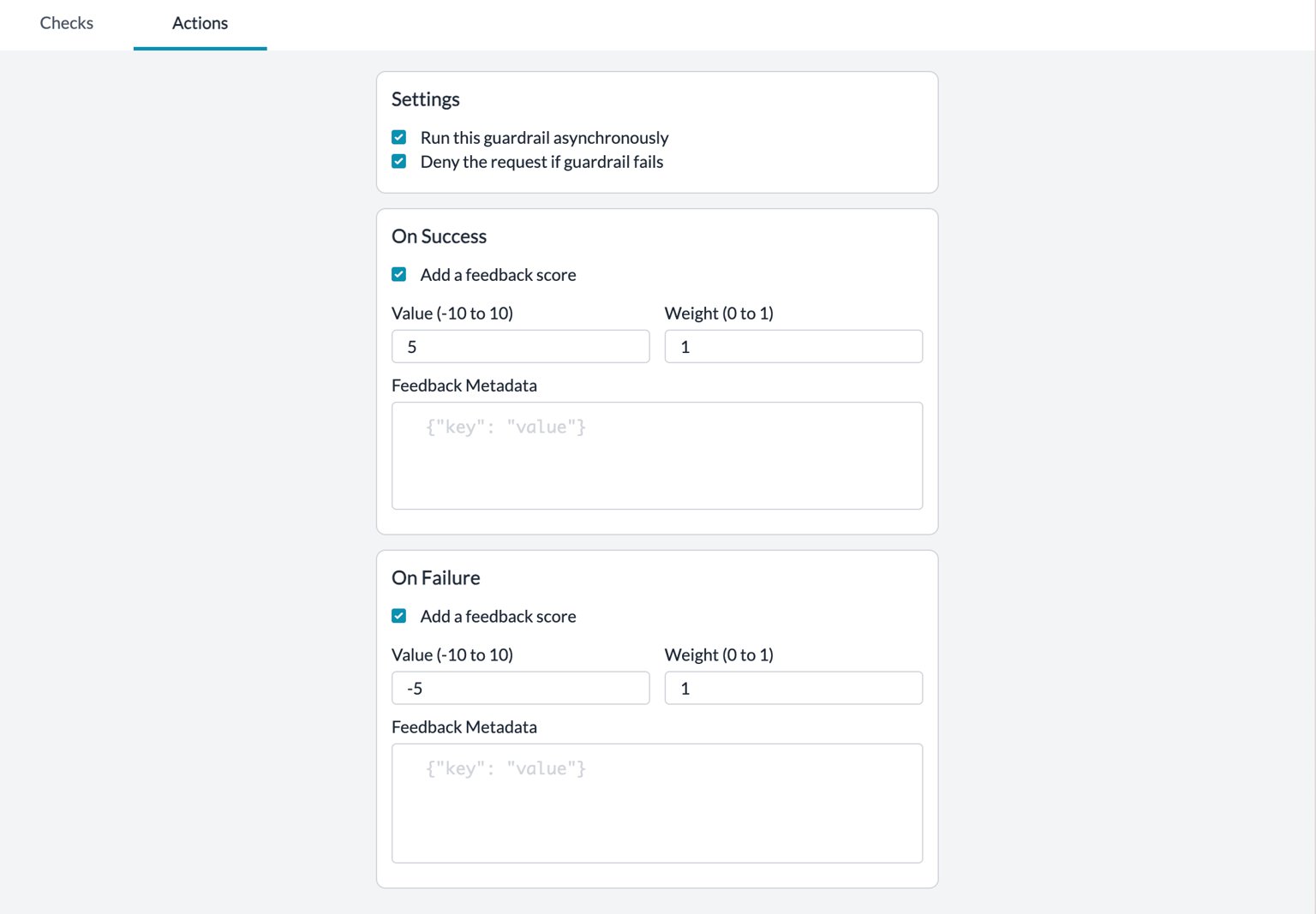Screen dimensions: 1316x914
Task: Click the On Failure Weight input field
Action: coord(793,688)
